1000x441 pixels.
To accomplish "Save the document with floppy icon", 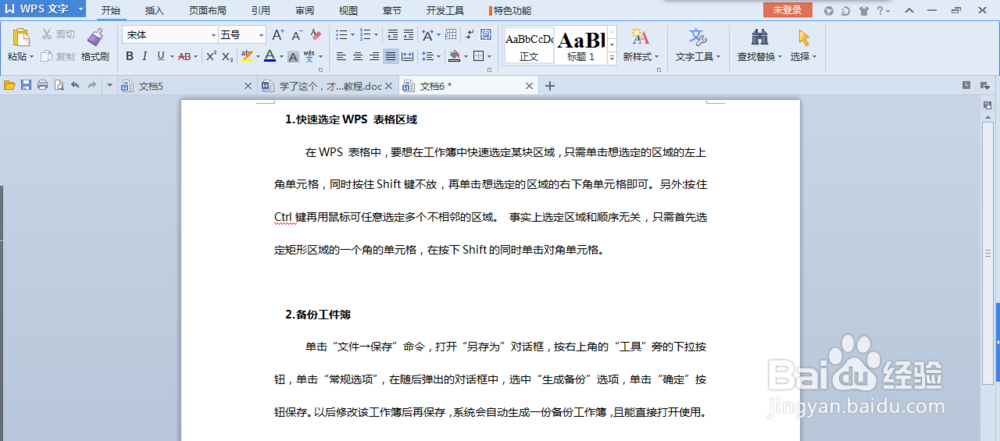I will point(26,85).
